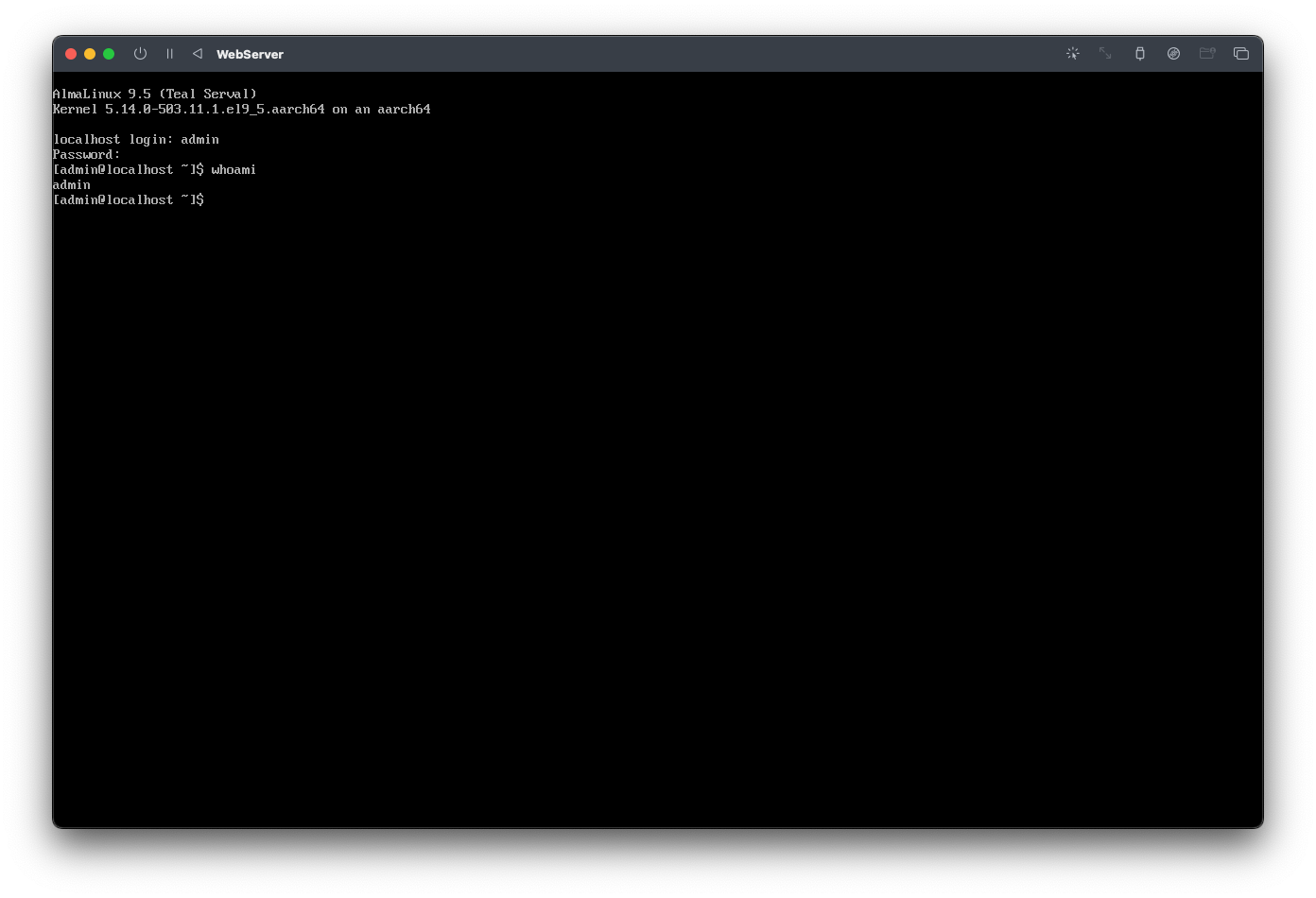The image size is (1316, 898).
Task: Click the 'whoami' command text
Action: click(x=234, y=170)
